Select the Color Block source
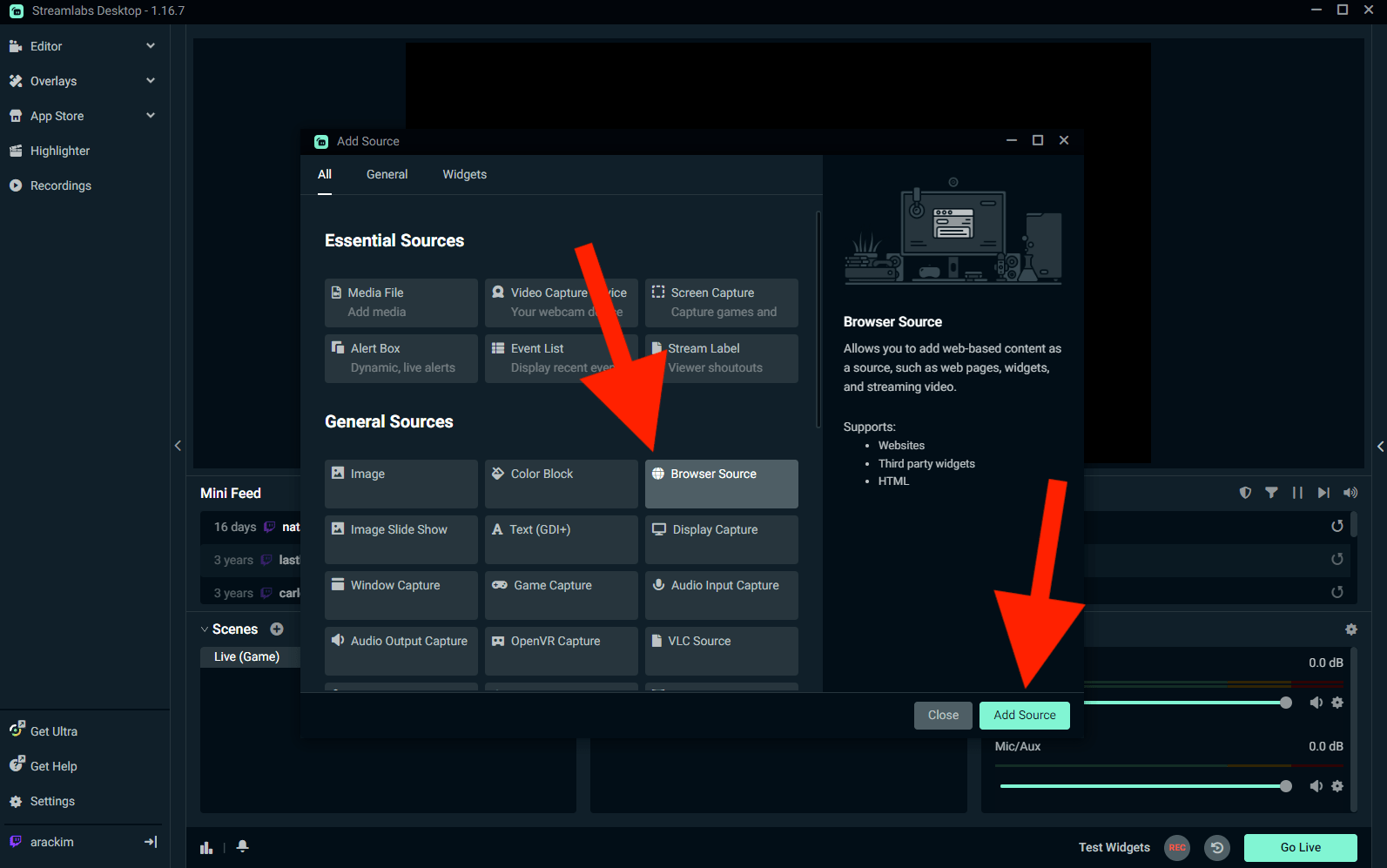Viewport: 1387px width, 868px height. [x=562, y=483]
